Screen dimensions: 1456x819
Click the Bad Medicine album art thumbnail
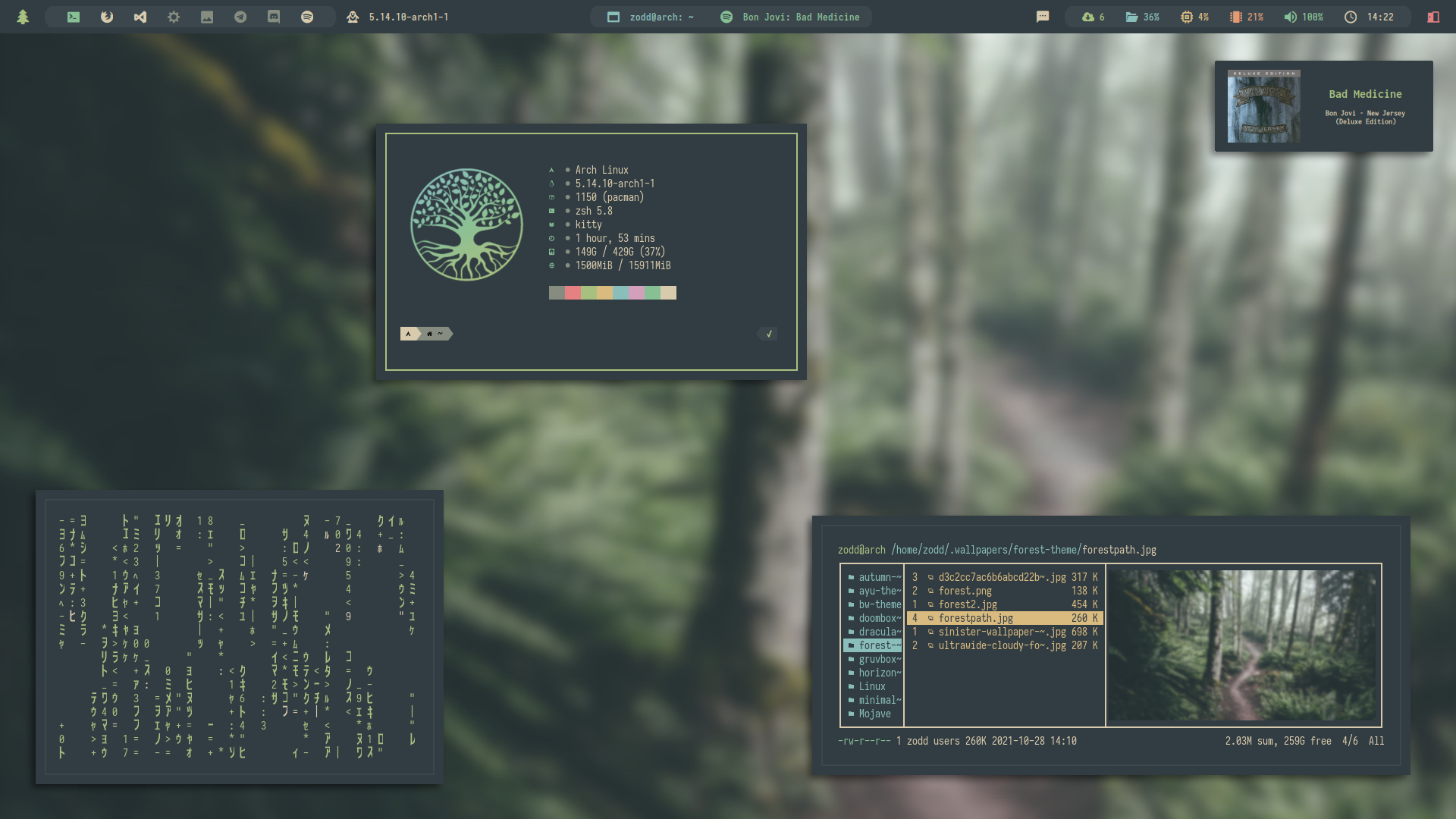pos(1263,106)
